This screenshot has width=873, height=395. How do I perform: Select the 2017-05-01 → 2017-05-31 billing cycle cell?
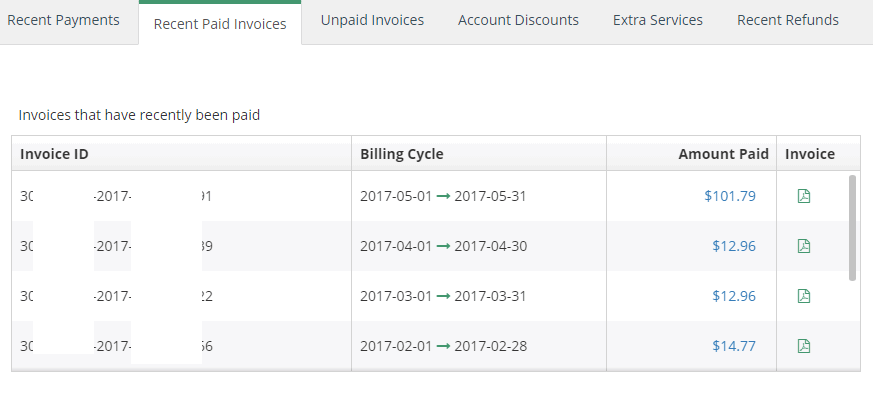[479, 196]
